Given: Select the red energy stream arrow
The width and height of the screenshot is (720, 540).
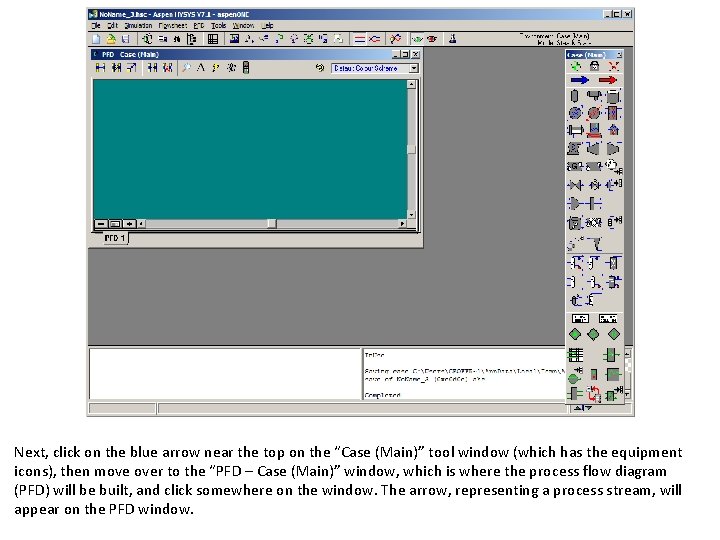Looking at the screenshot, I should 608,80.
